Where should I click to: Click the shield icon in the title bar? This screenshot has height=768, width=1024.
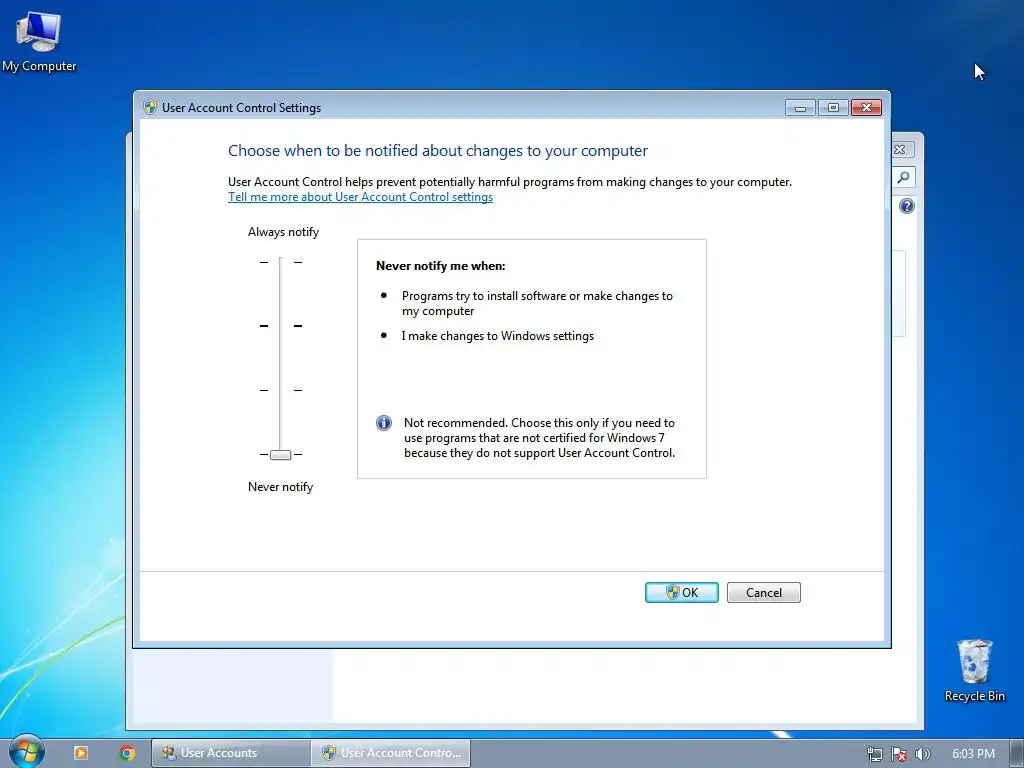click(150, 107)
